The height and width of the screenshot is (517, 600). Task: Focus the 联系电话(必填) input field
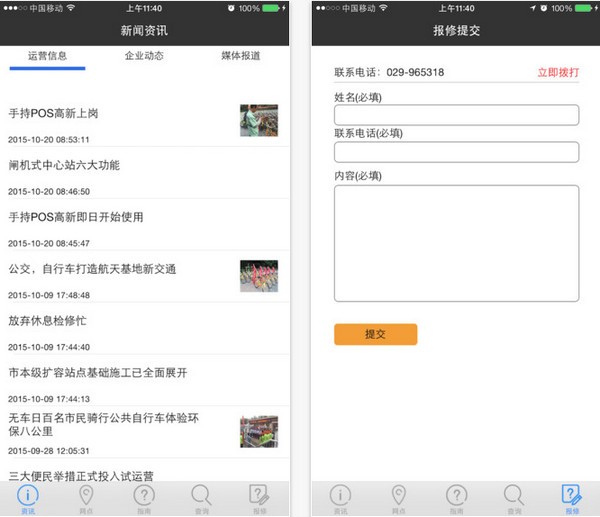pyautogui.click(x=457, y=152)
